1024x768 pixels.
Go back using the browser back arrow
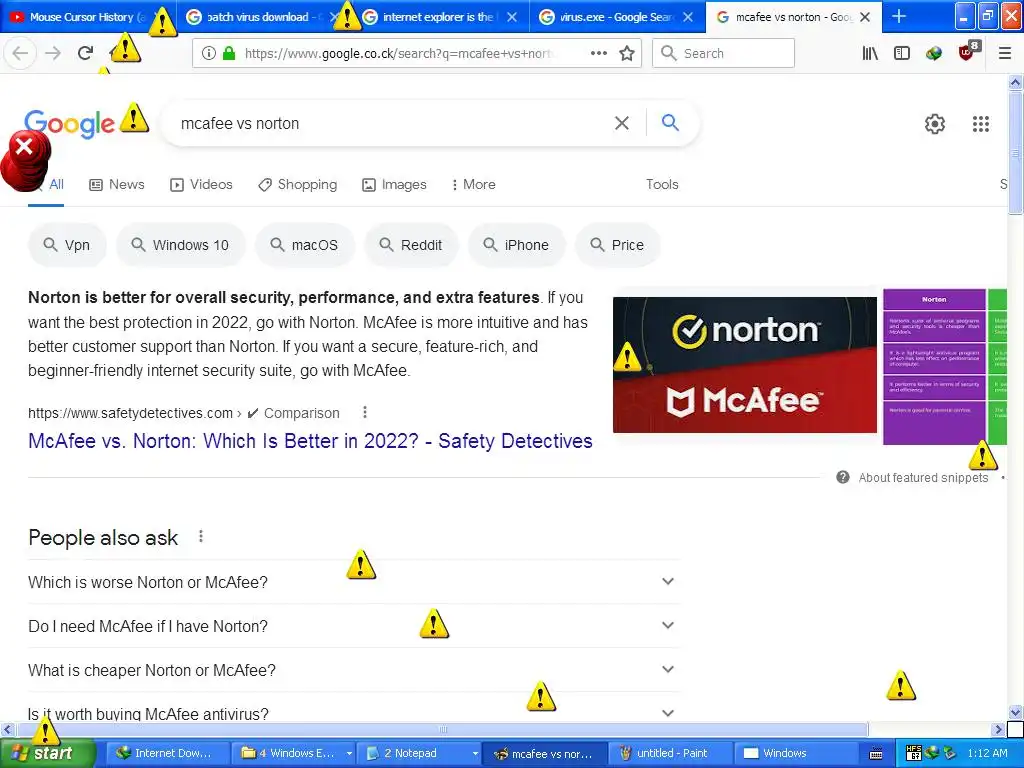click(20, 53)
